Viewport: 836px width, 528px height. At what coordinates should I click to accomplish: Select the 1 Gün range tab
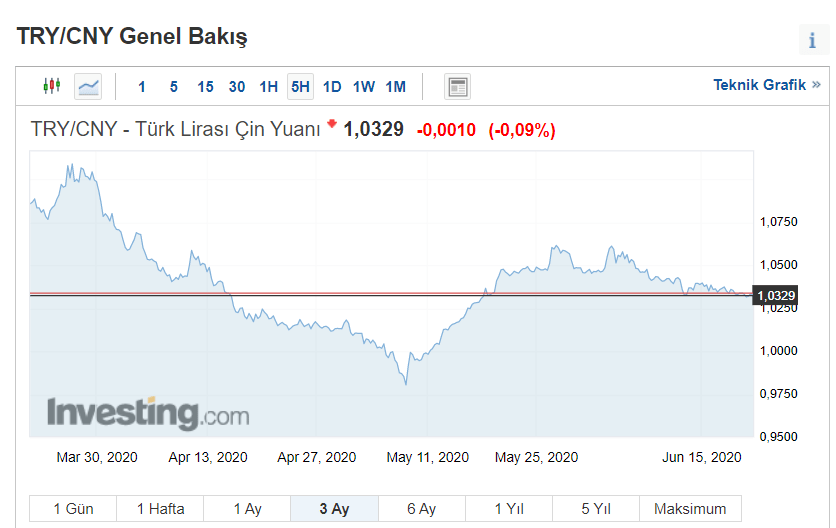pos(73,509)
